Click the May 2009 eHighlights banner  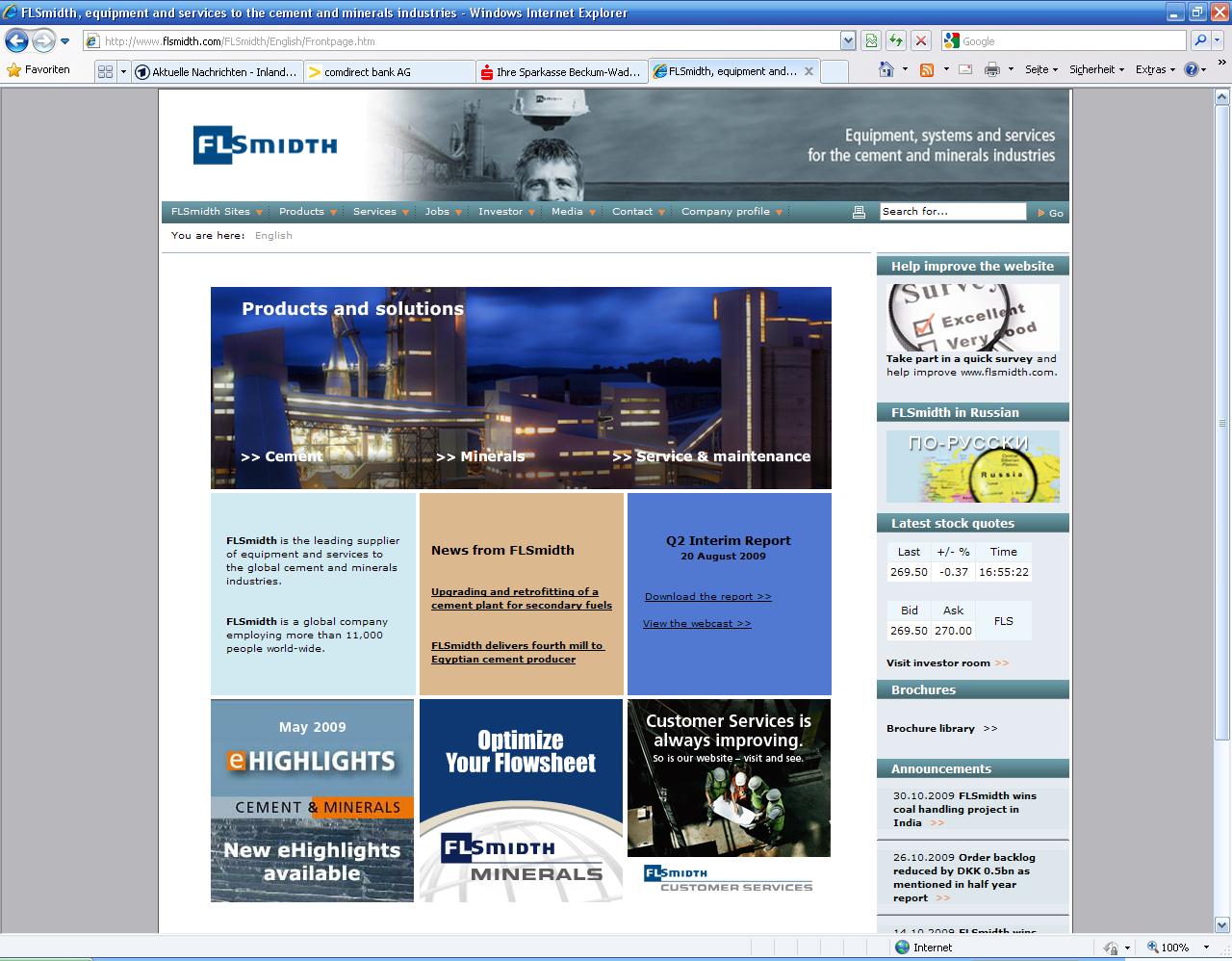(x=312, y=800)
